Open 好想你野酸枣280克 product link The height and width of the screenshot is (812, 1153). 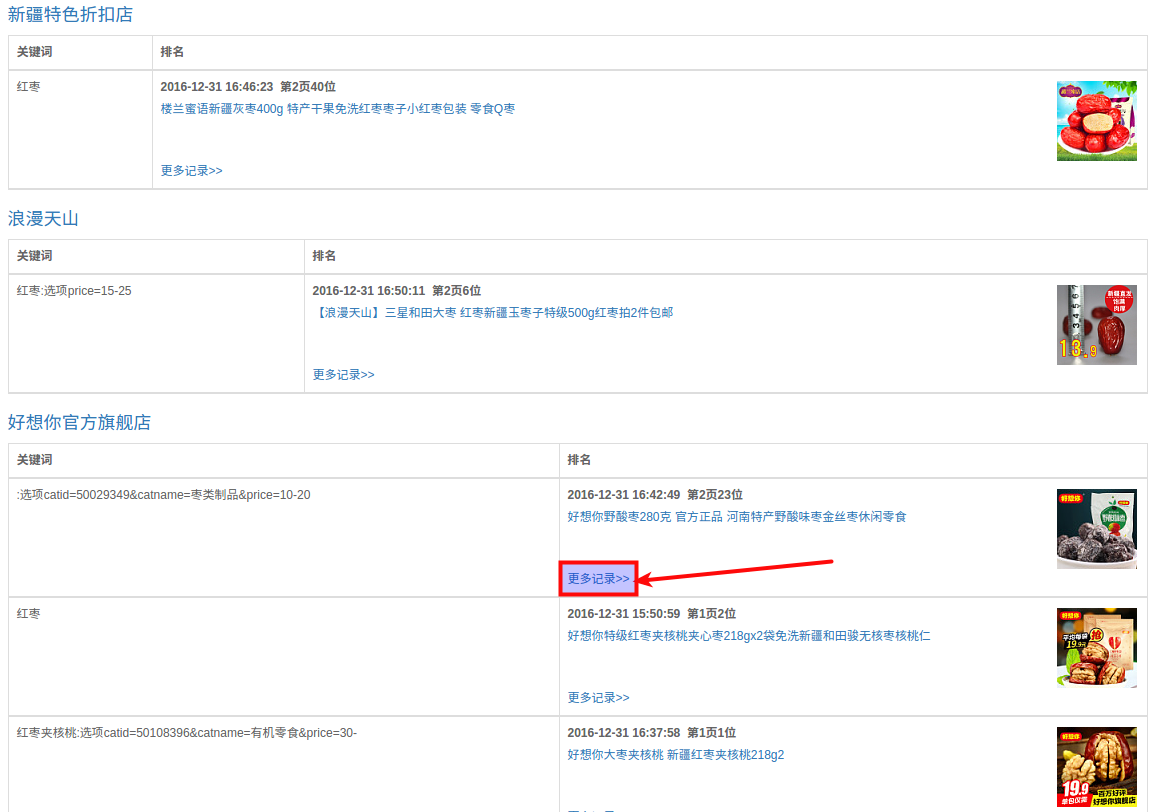tap(737, 517)
